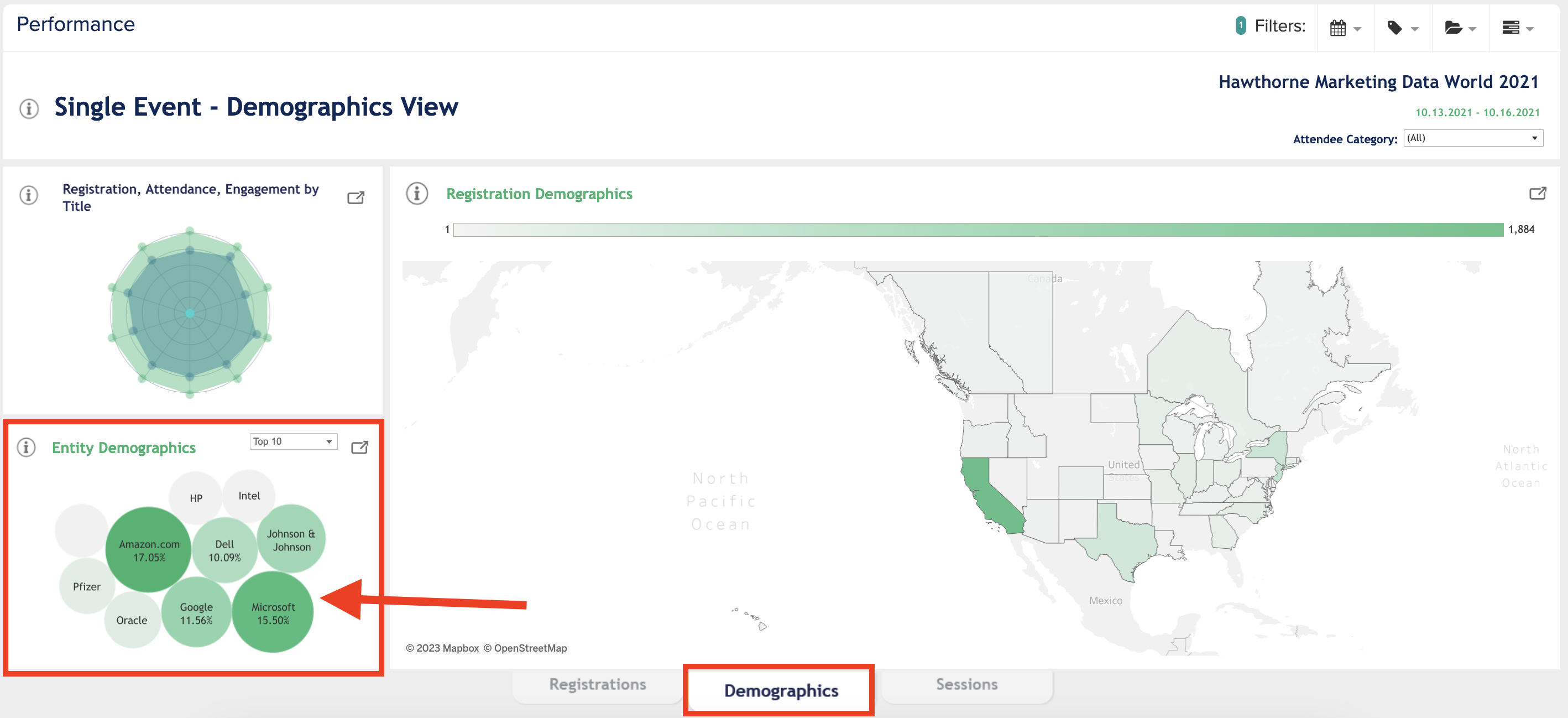The width and height of the screenshot is (1568, 718).
Task: Select the HP bubble
Action: 195,498
